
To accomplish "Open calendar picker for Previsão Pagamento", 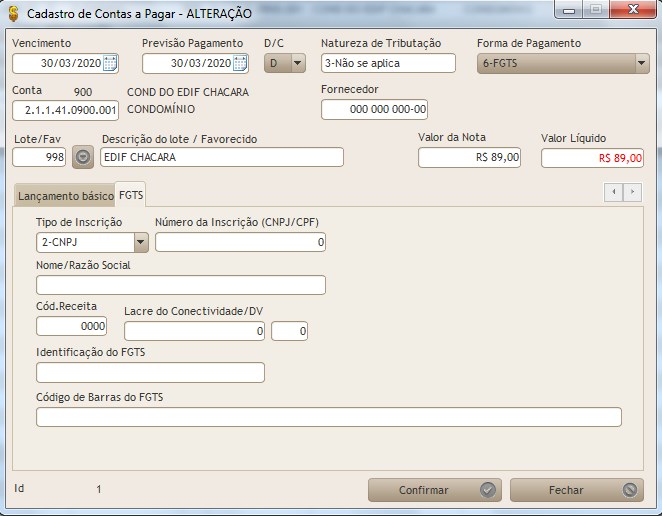I will [x=240, y=64].
